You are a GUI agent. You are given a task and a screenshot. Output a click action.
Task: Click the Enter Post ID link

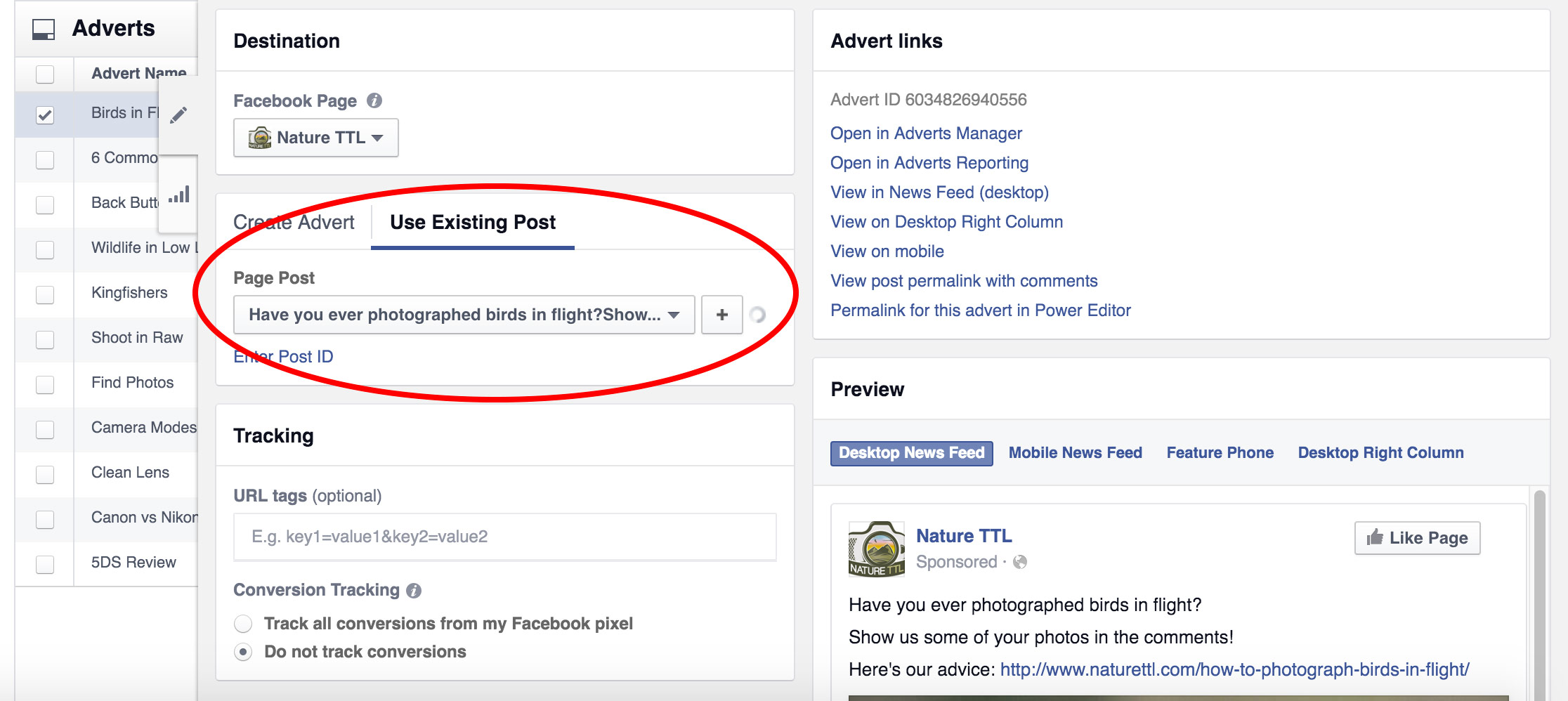tap(283, 356)
